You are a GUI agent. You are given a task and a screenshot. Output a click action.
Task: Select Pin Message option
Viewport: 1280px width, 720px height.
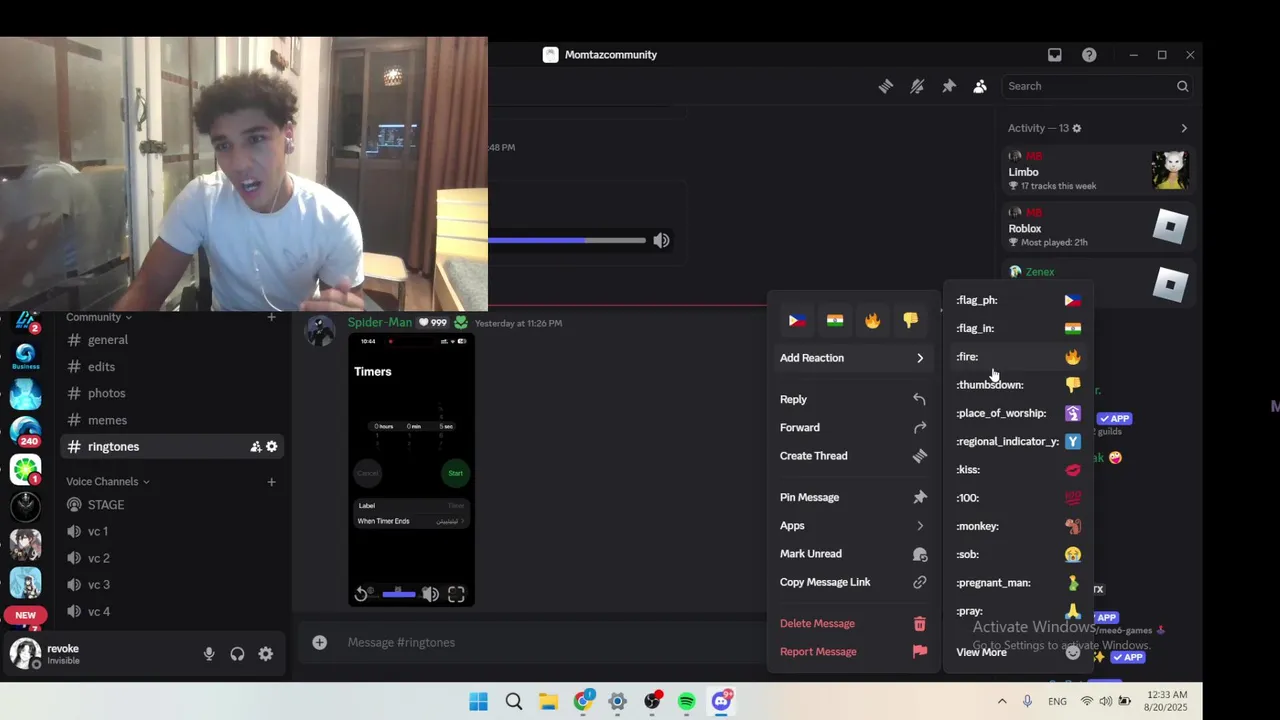pyautogui.click(x=853, y=497)
